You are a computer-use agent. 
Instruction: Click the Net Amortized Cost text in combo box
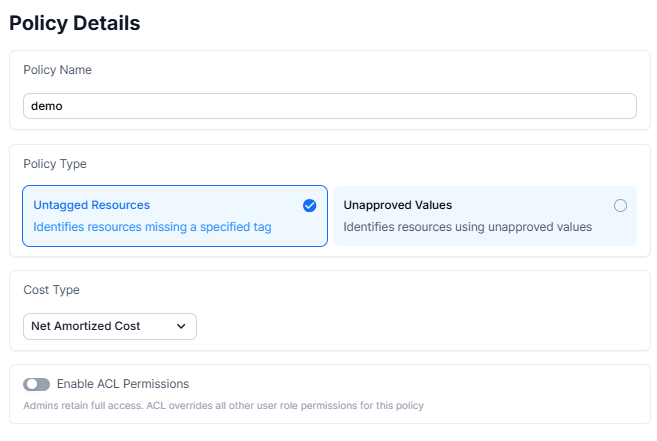click(x=85, y=326)
